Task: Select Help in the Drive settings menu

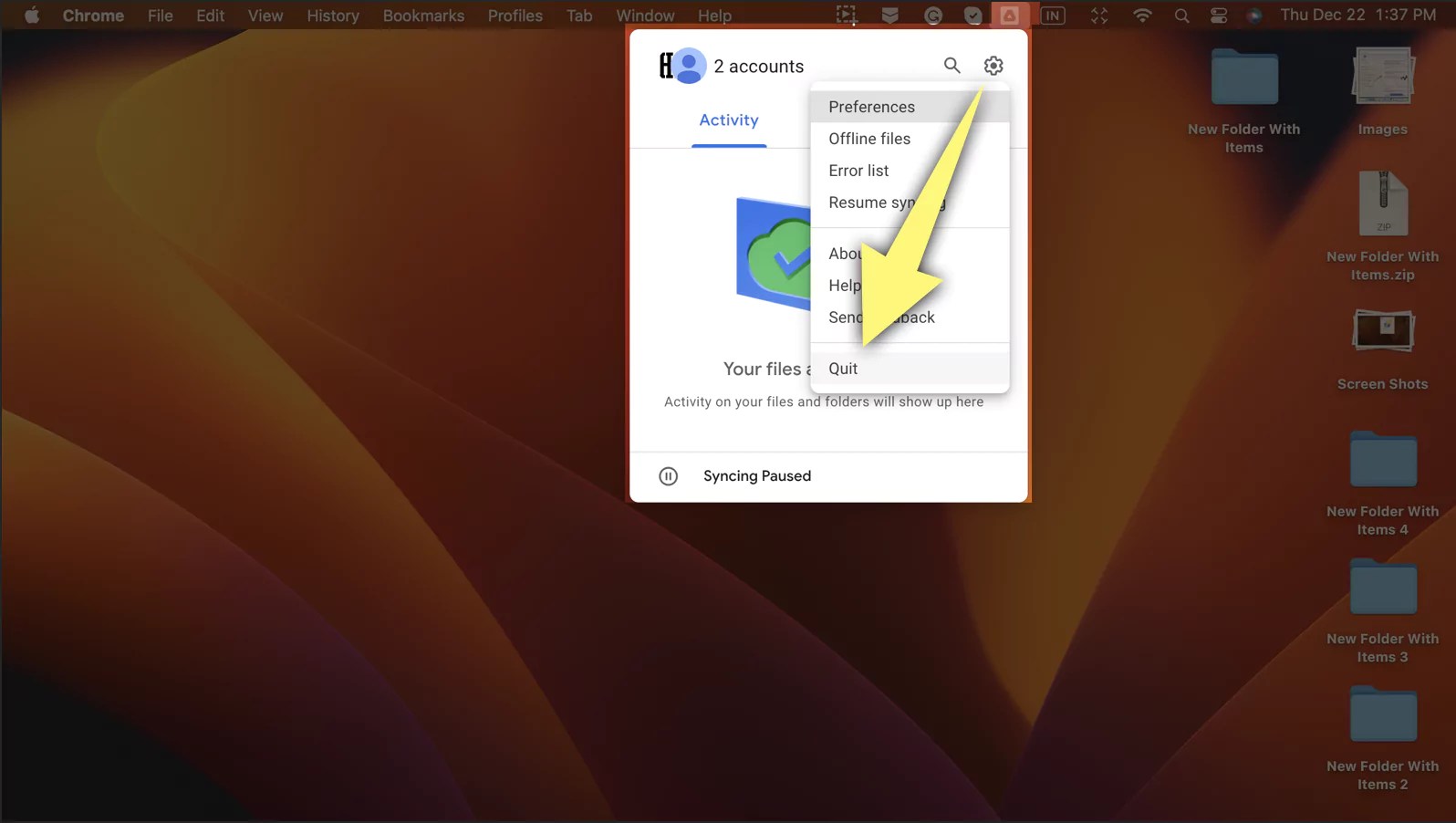Action: (910, 286)
